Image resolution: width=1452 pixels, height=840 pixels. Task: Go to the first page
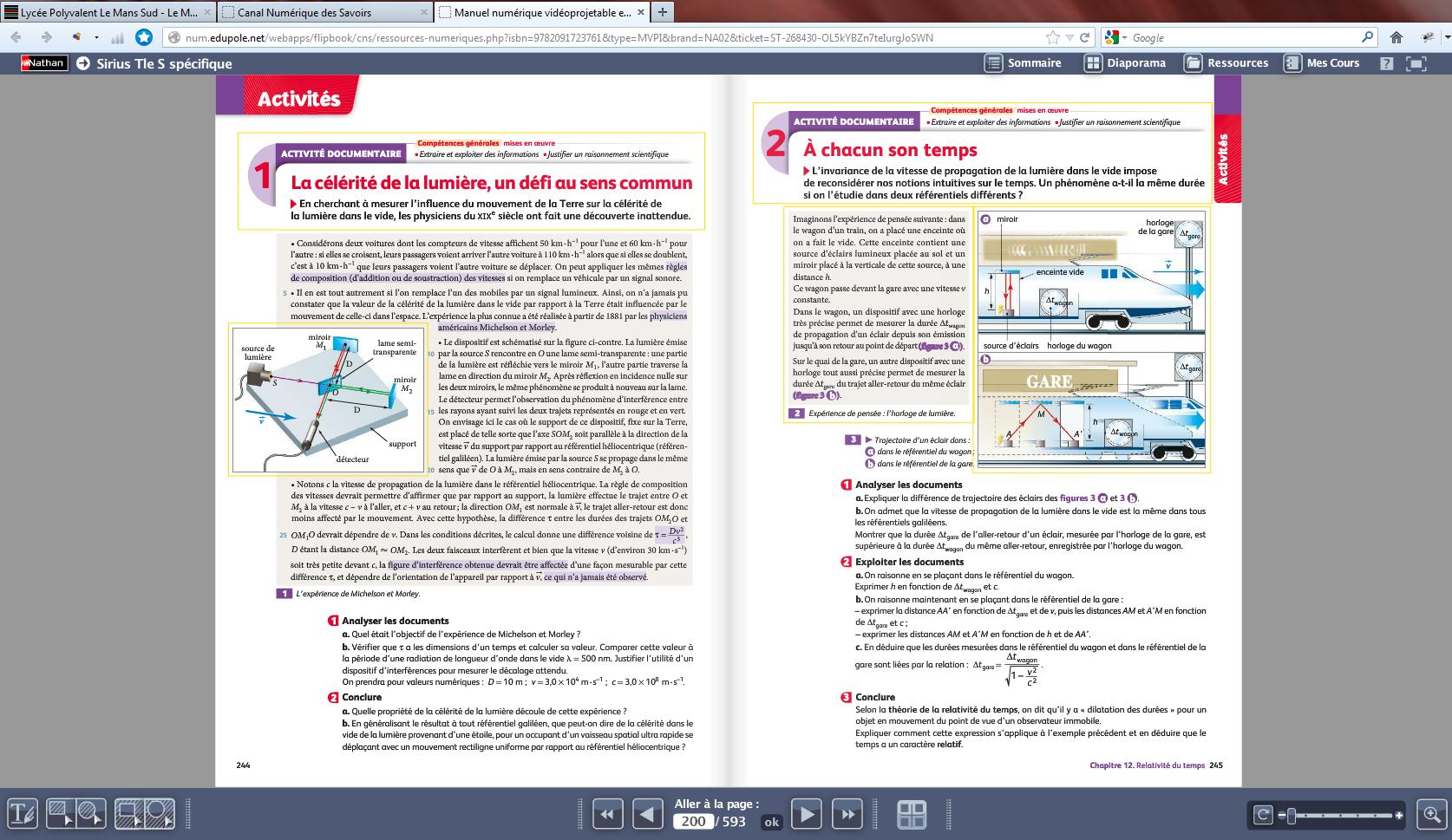(607, 814)
